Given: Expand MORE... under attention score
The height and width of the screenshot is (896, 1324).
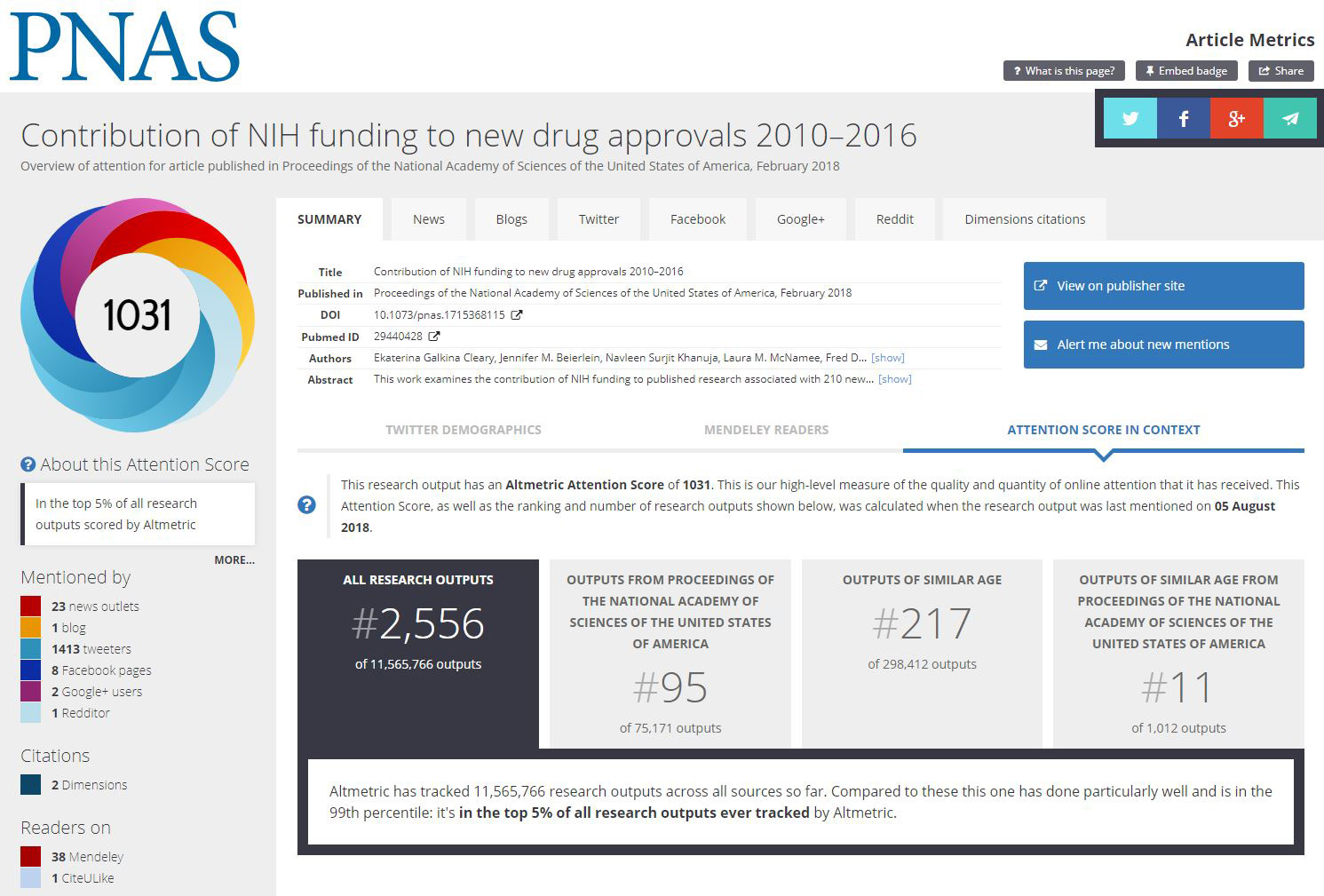Looking at the screenshot, I should tap(234, 560).
